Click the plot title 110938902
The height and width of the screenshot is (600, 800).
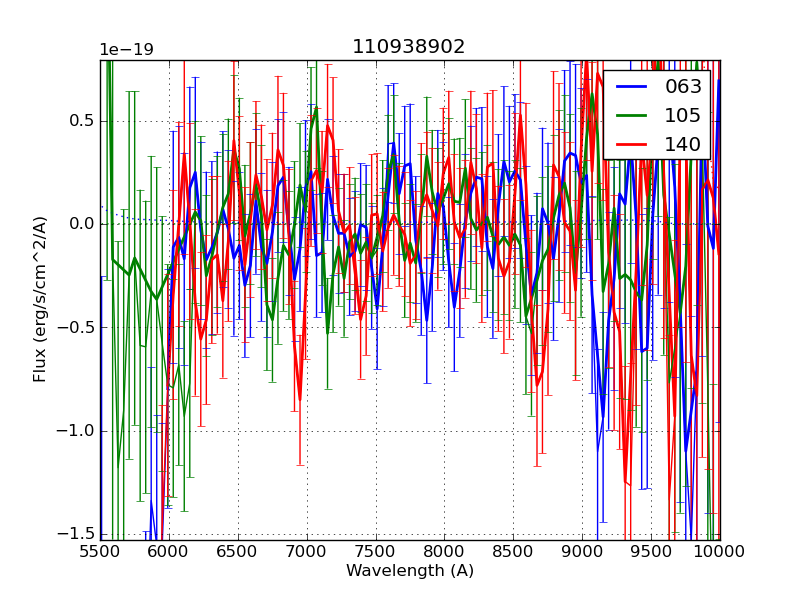408,47
